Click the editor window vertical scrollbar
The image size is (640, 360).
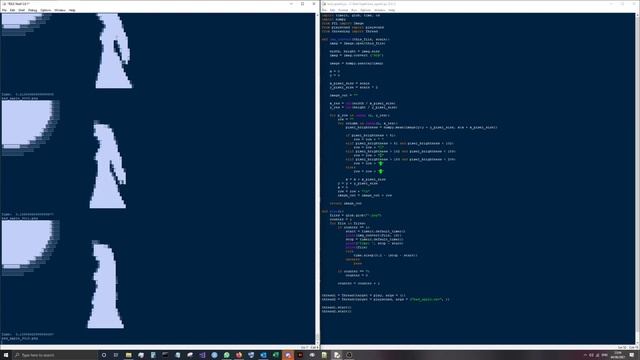click(637, 179)
